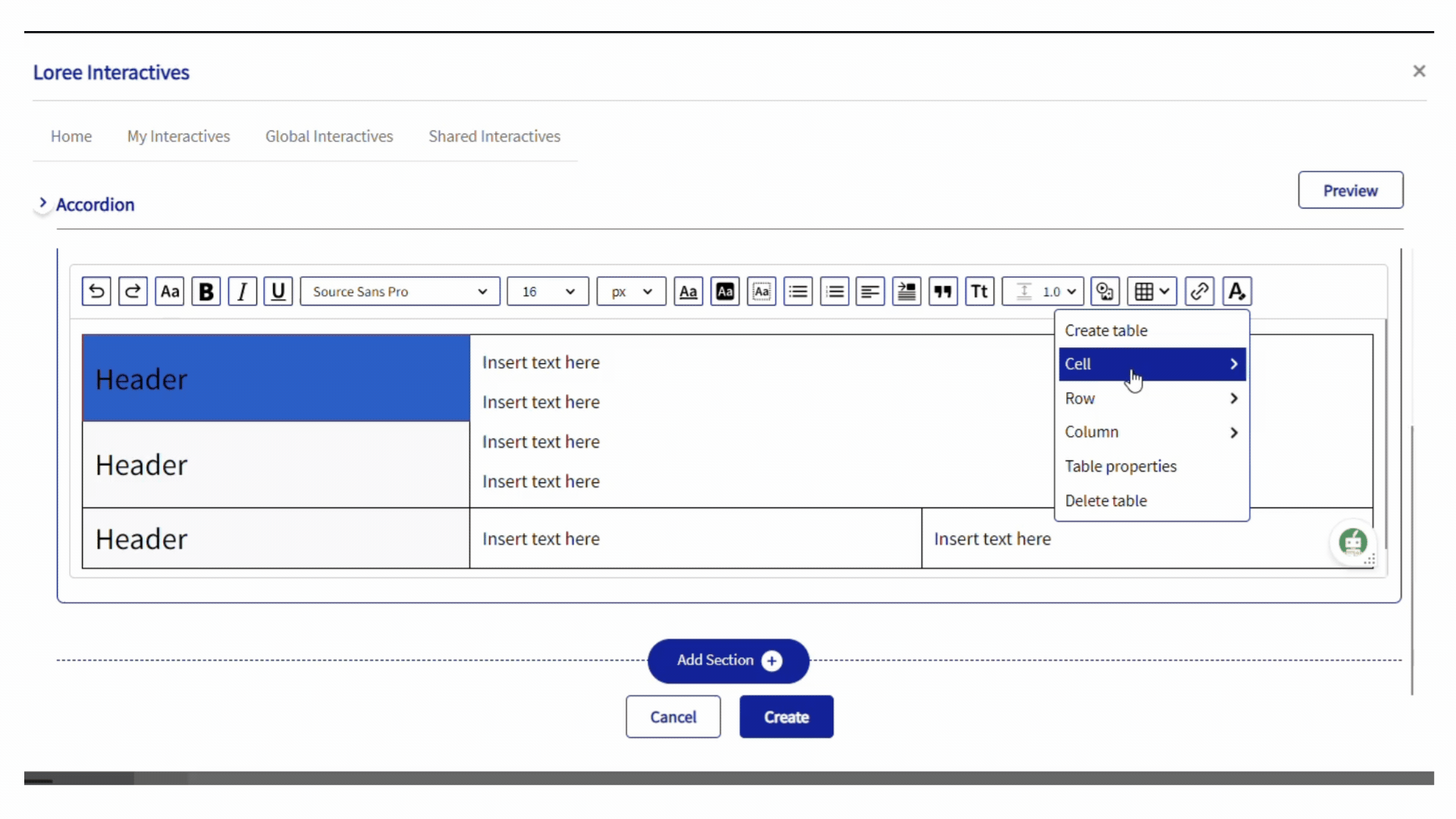The image size is (1456, 819).
Task: Insert a numbered list
Action: 835,291
